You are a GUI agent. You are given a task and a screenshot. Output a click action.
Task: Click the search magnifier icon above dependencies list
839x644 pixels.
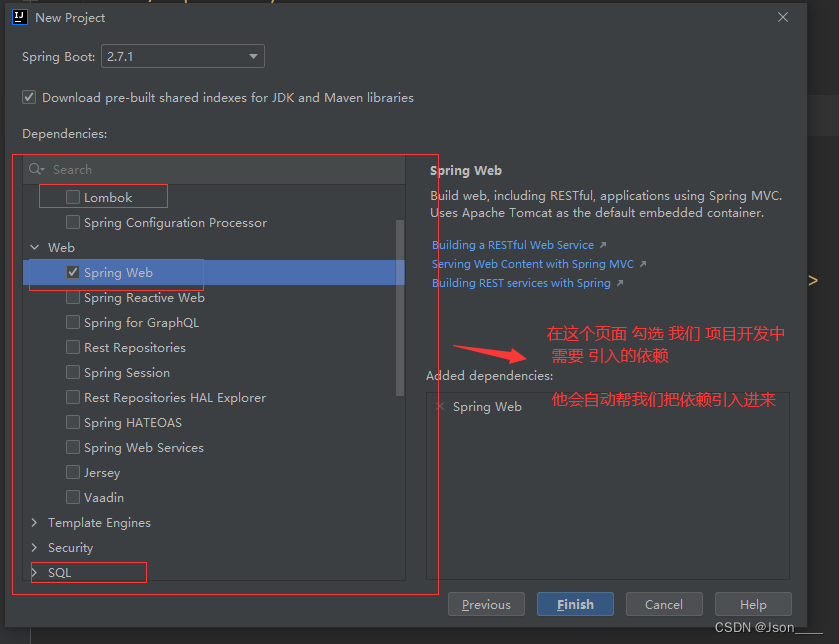click(x=35, y=170)
